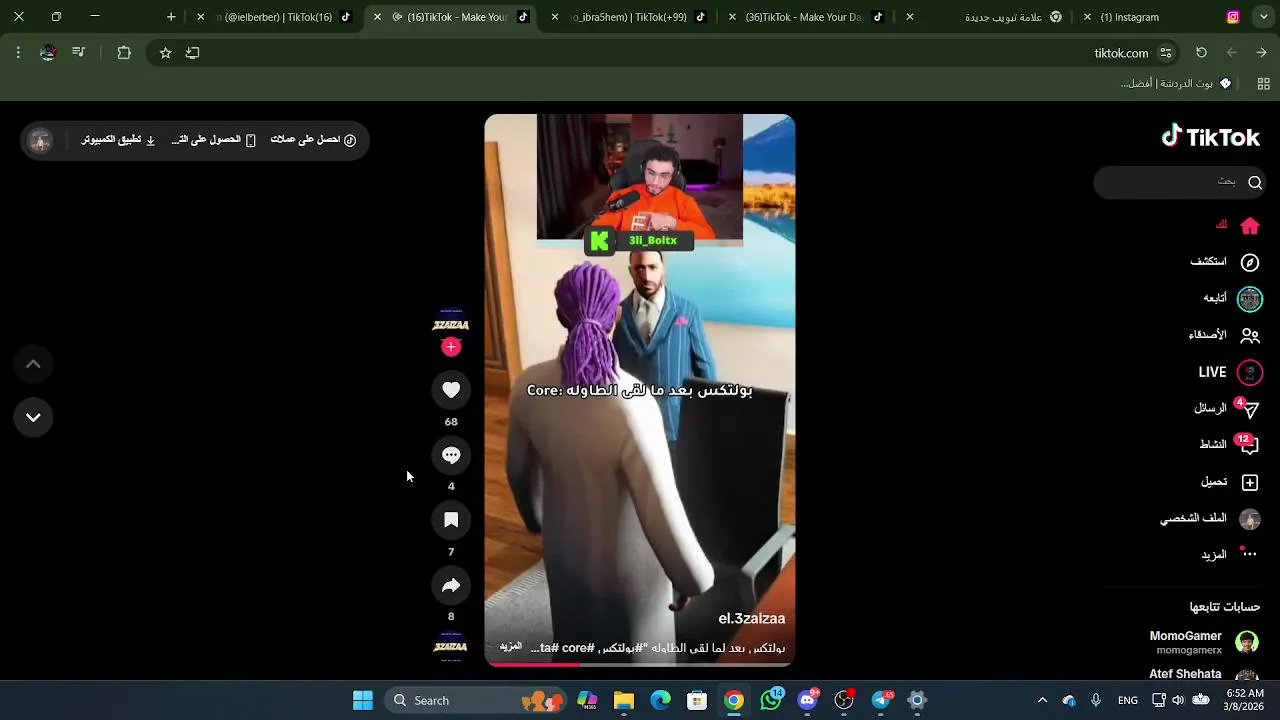Open the chatbot (بوت الدردشة) bookmark

[x=1176, y=84]
